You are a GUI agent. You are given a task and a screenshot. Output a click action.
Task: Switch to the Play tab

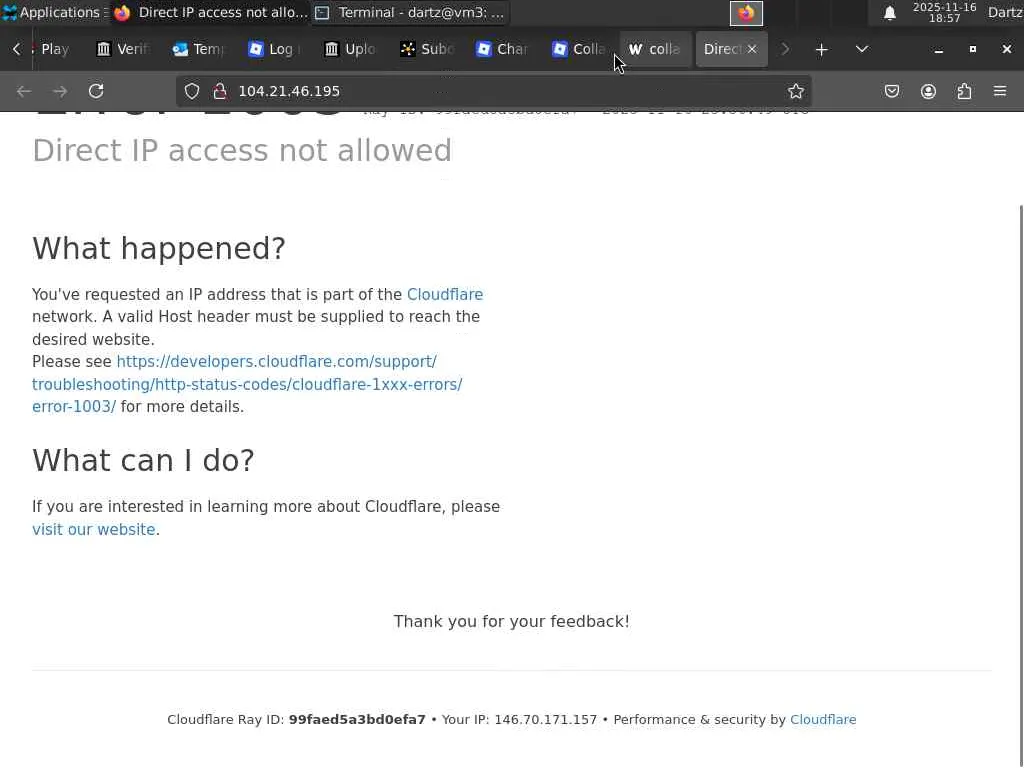click(x=55, y=49)
